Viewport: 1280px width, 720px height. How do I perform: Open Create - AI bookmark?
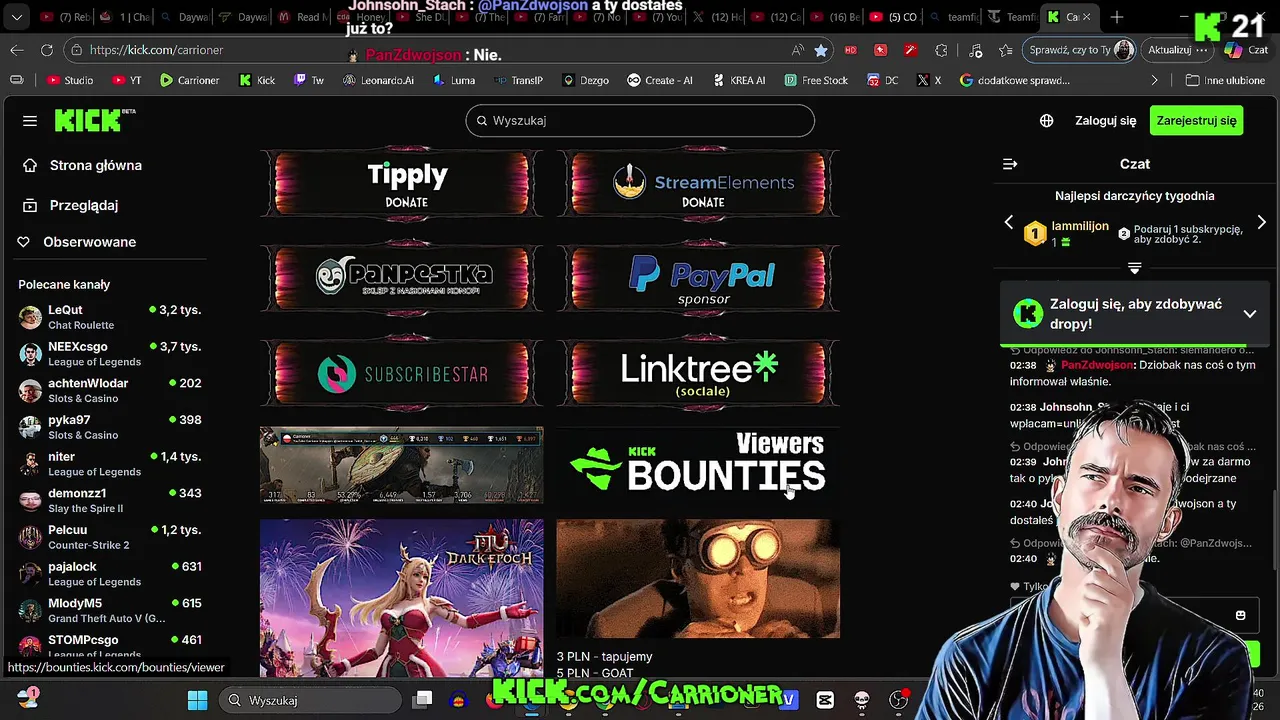tap(660, 80)
